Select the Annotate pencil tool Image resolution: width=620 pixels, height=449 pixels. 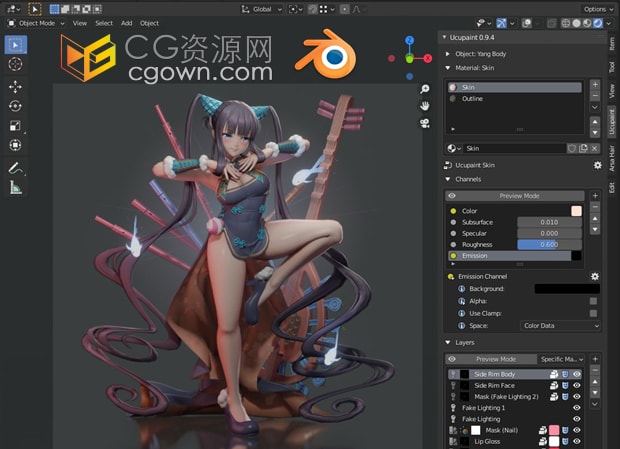click(x=15, y=168)
